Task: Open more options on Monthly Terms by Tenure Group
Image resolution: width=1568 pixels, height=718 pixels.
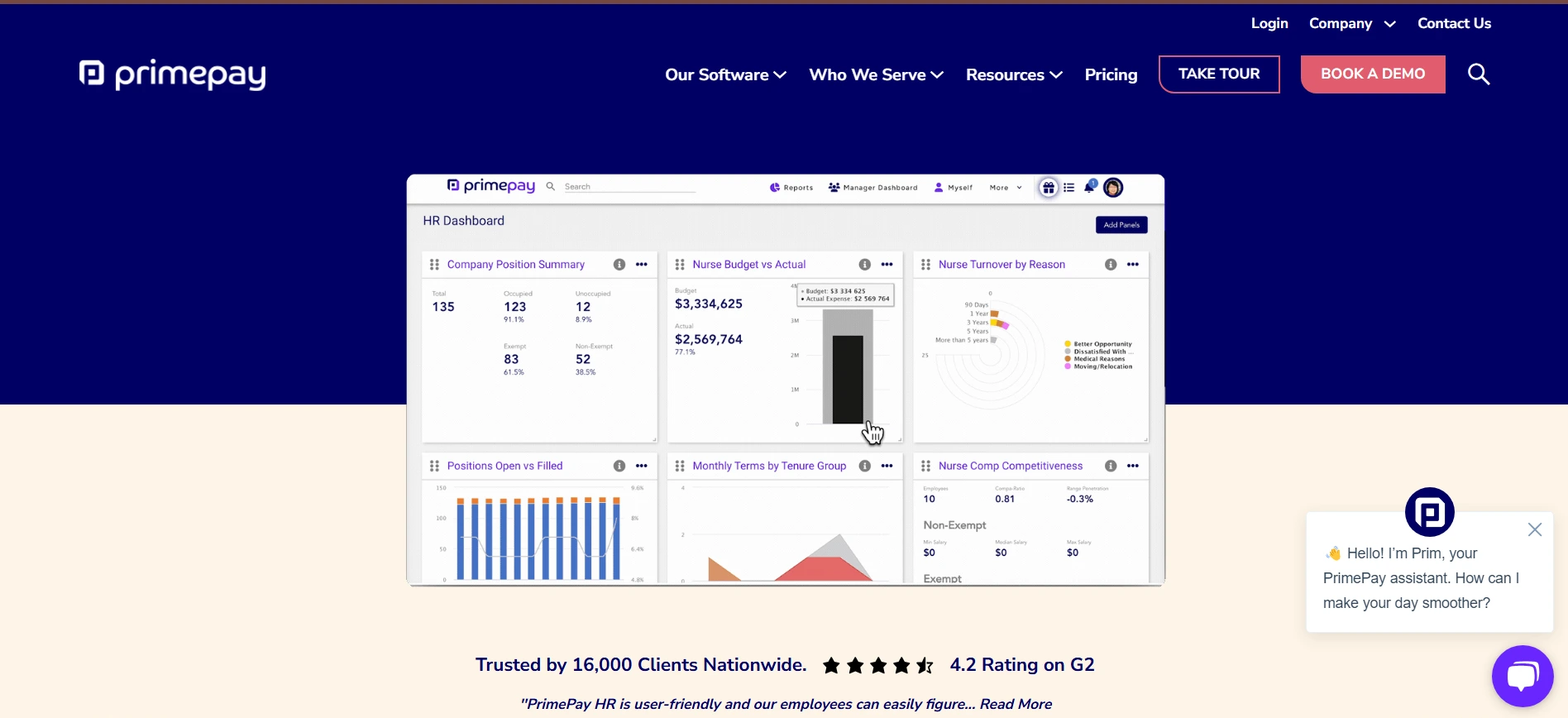Action: 887,467
